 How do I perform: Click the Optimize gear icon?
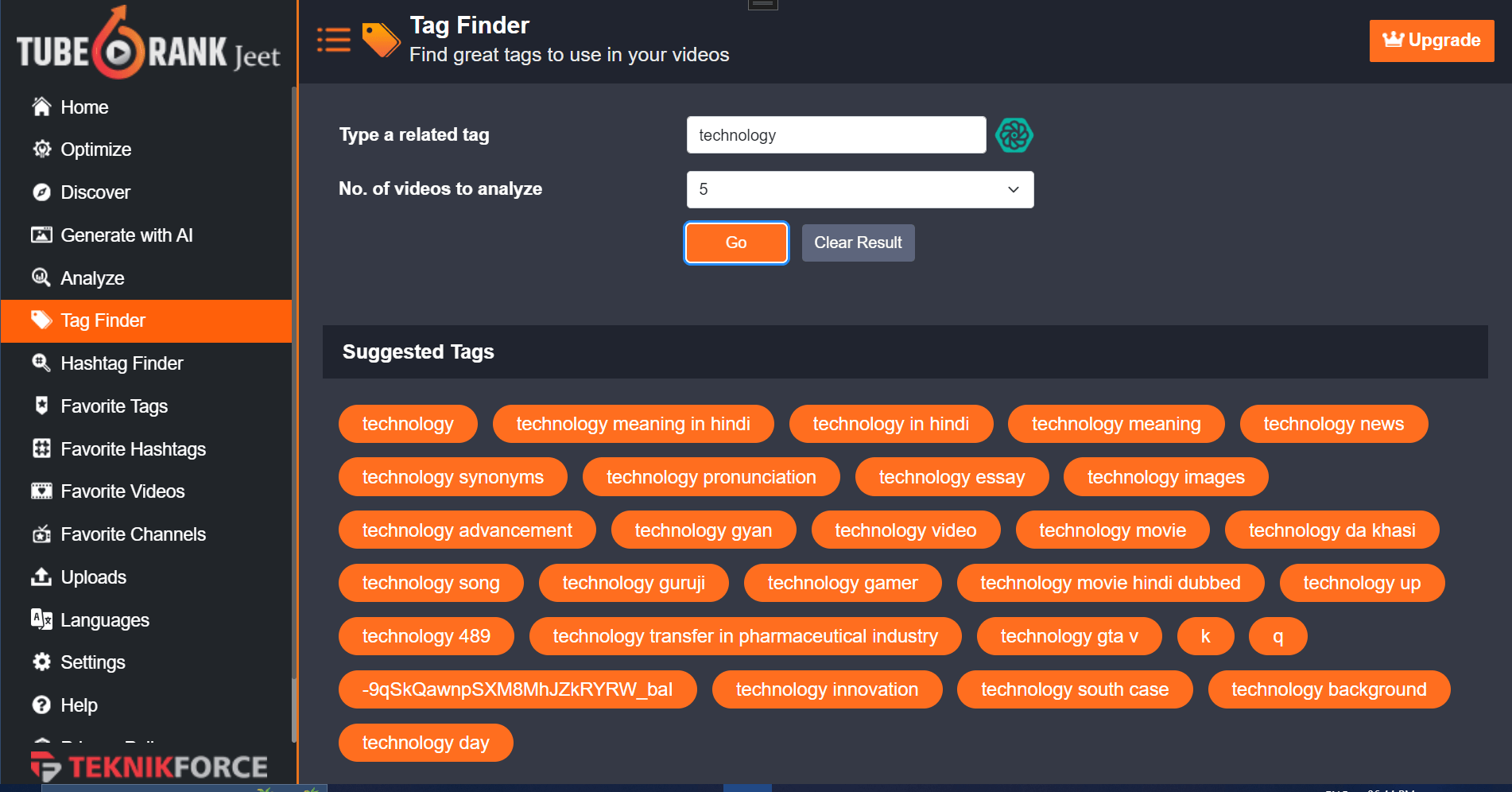[x=41, y=149]
